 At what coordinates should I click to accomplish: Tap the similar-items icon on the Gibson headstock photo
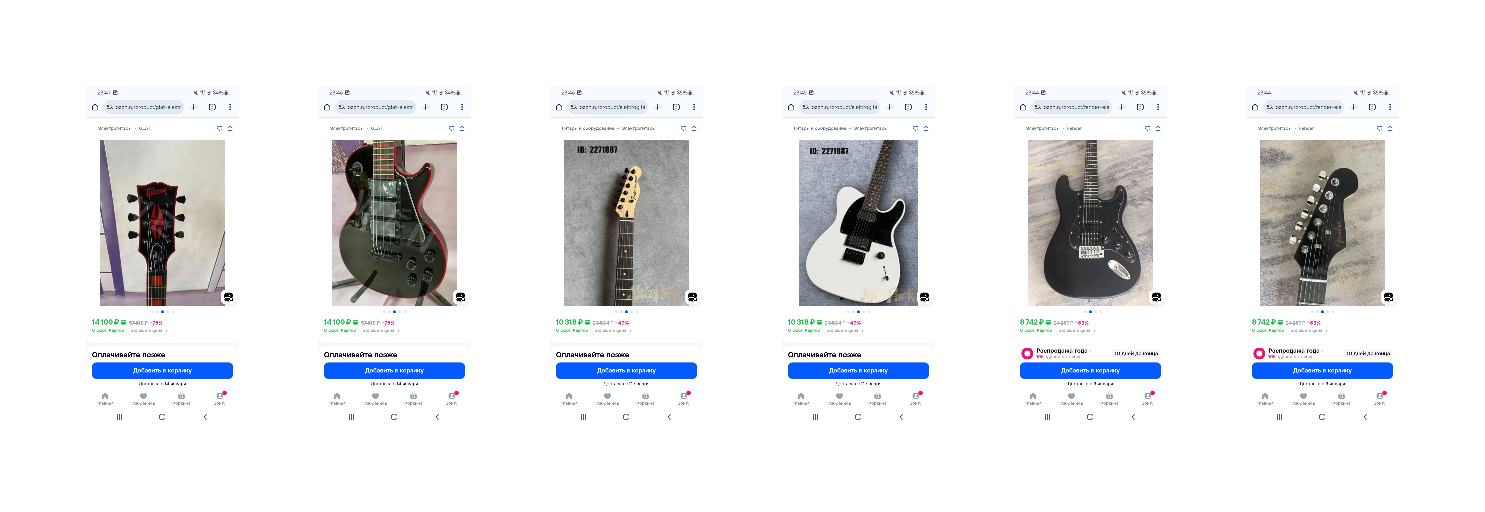click(x=228, y=297)
